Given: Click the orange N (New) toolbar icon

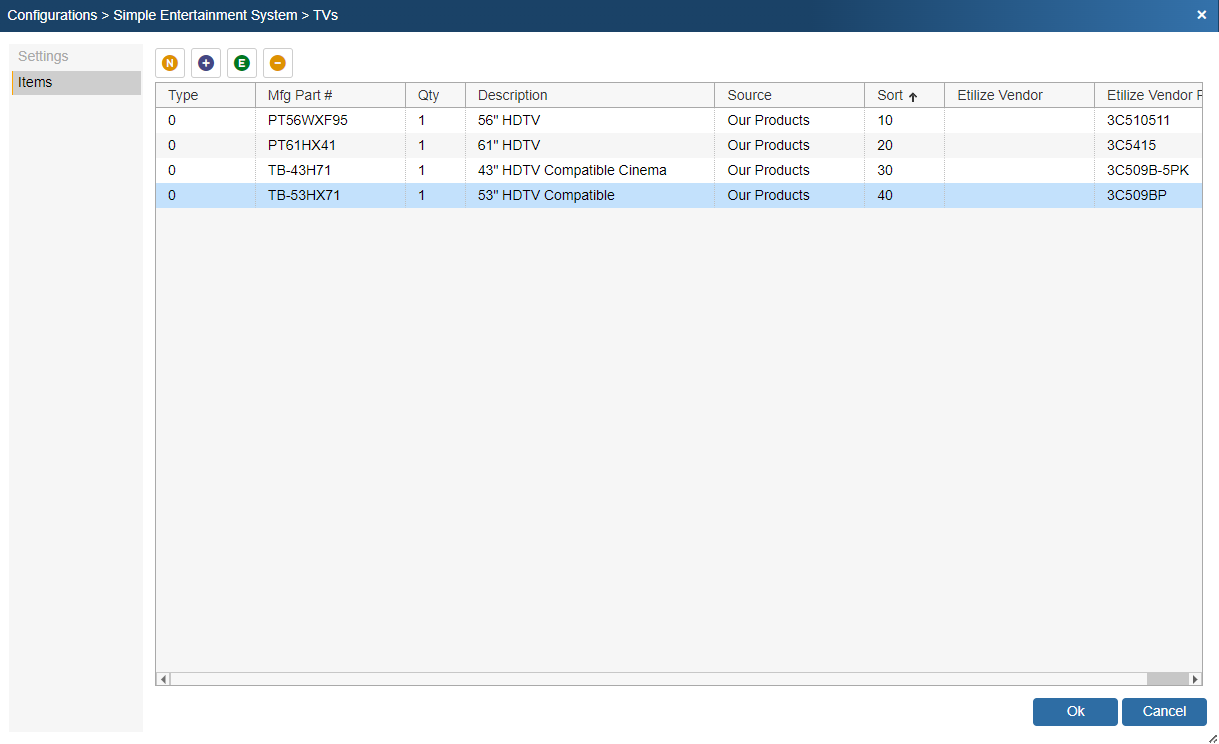Looking at the screenshot, I should tap(170, 63).
